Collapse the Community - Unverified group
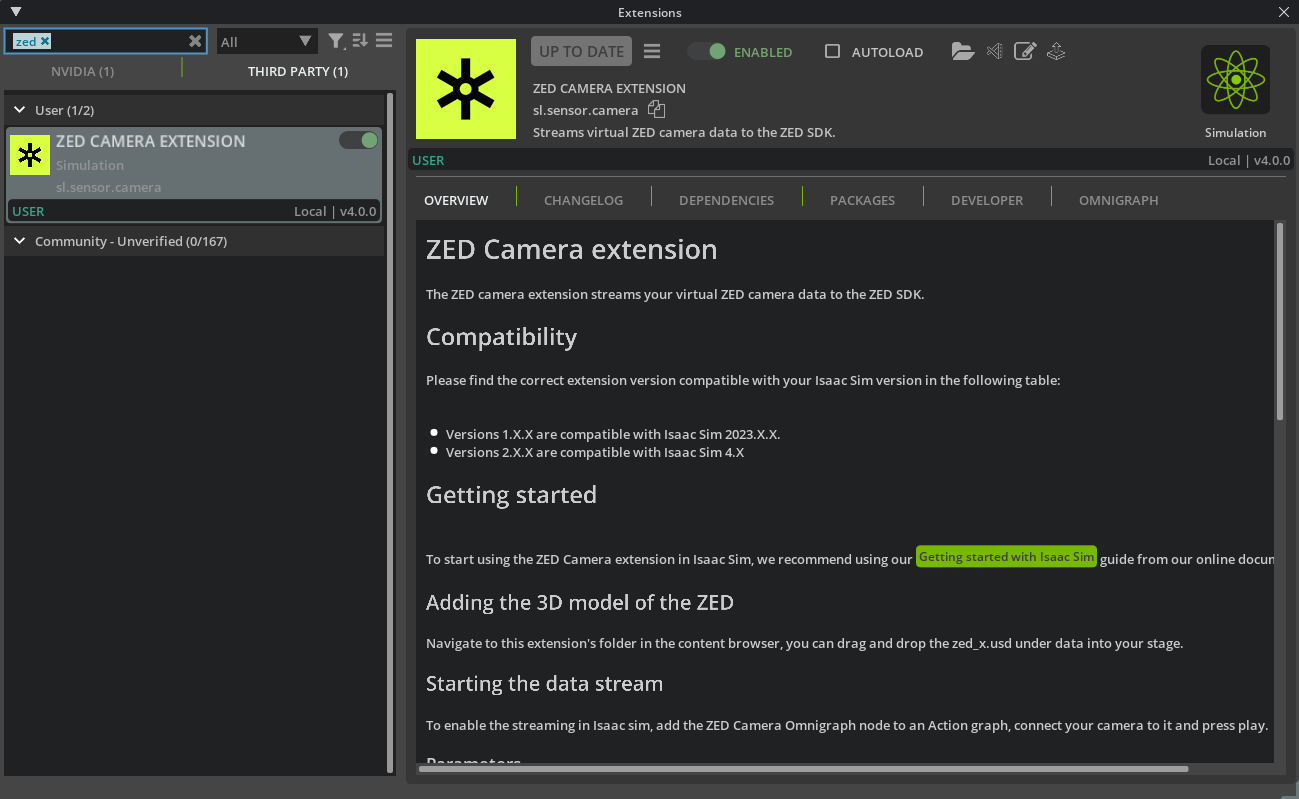Image resolution: width=1299 pixels, height=799 pixels. point(20,241)
